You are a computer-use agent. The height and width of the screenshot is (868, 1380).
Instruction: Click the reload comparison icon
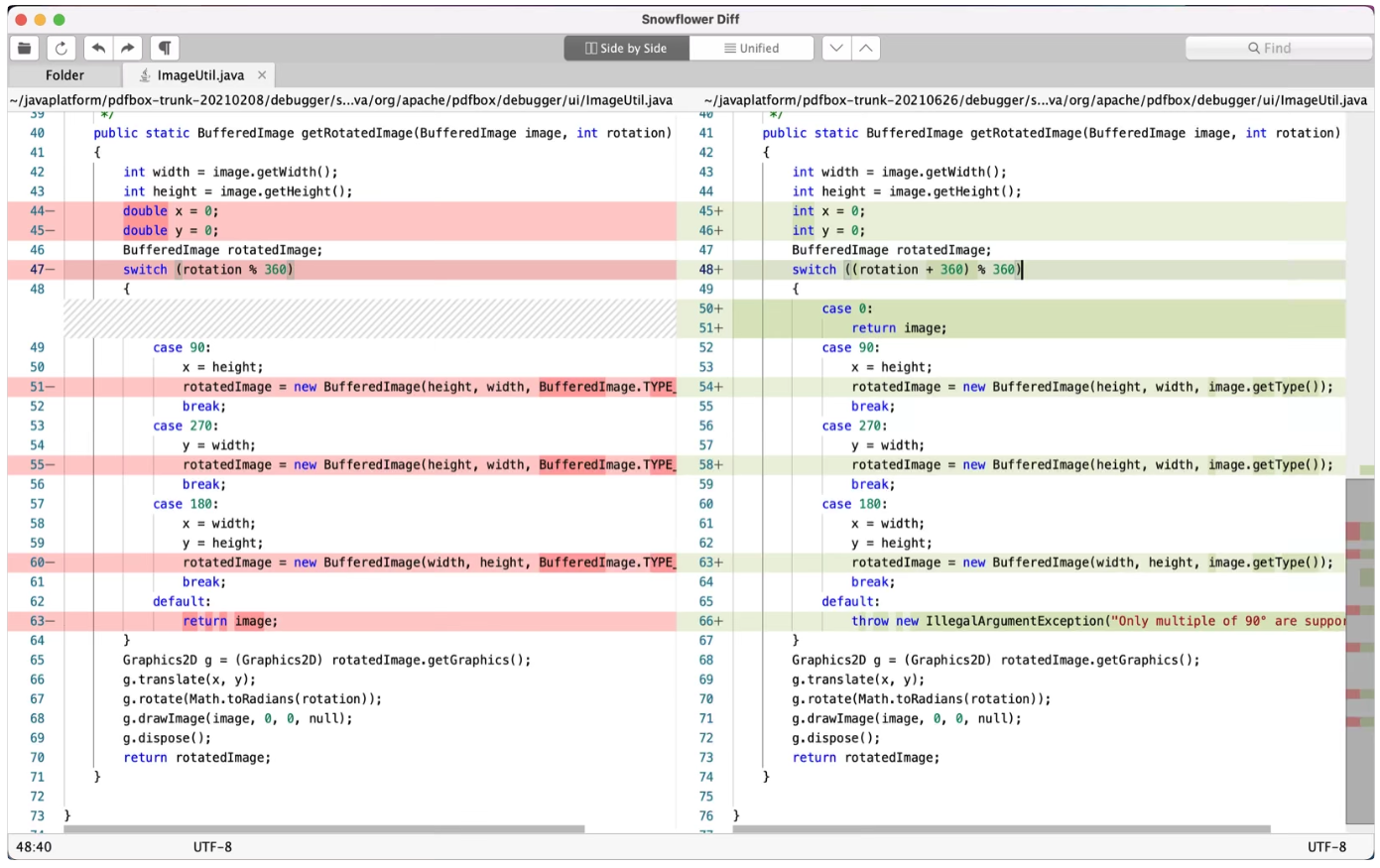tap(62, 48)
